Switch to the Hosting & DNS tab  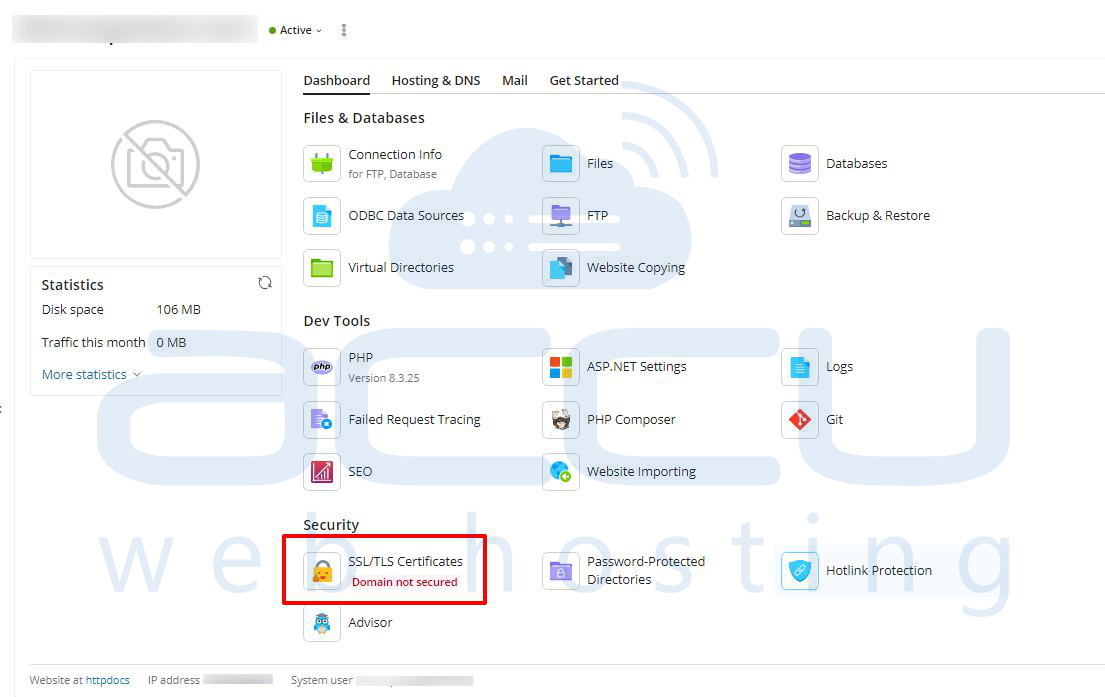[x=435, y=80]
